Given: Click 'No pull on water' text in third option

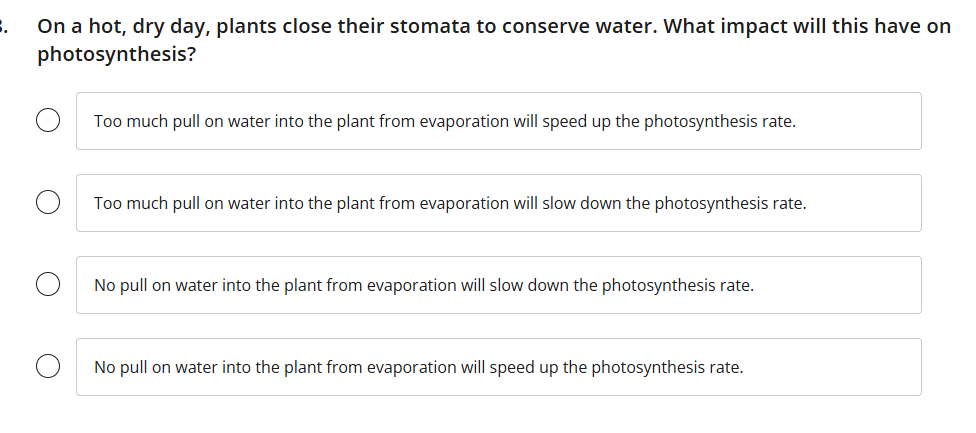Looking at the screenshot, I should click(x=155, y=286).
